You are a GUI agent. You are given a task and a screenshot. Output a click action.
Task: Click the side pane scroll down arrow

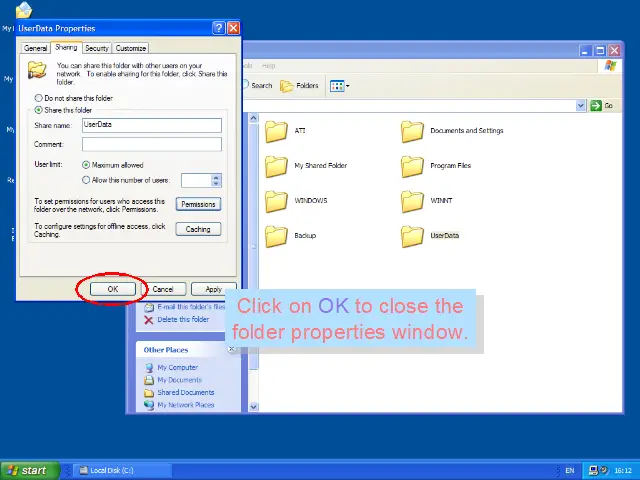click(253, 407)
